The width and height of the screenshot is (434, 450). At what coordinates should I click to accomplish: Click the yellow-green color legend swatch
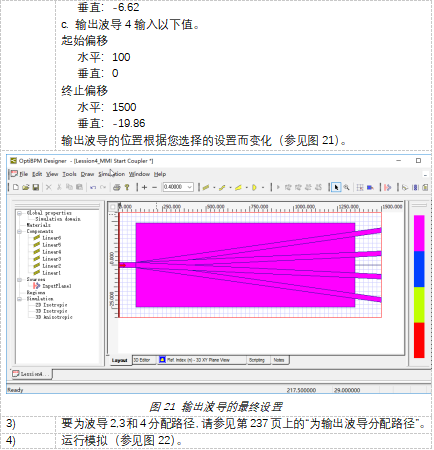(x=419, y=305)
